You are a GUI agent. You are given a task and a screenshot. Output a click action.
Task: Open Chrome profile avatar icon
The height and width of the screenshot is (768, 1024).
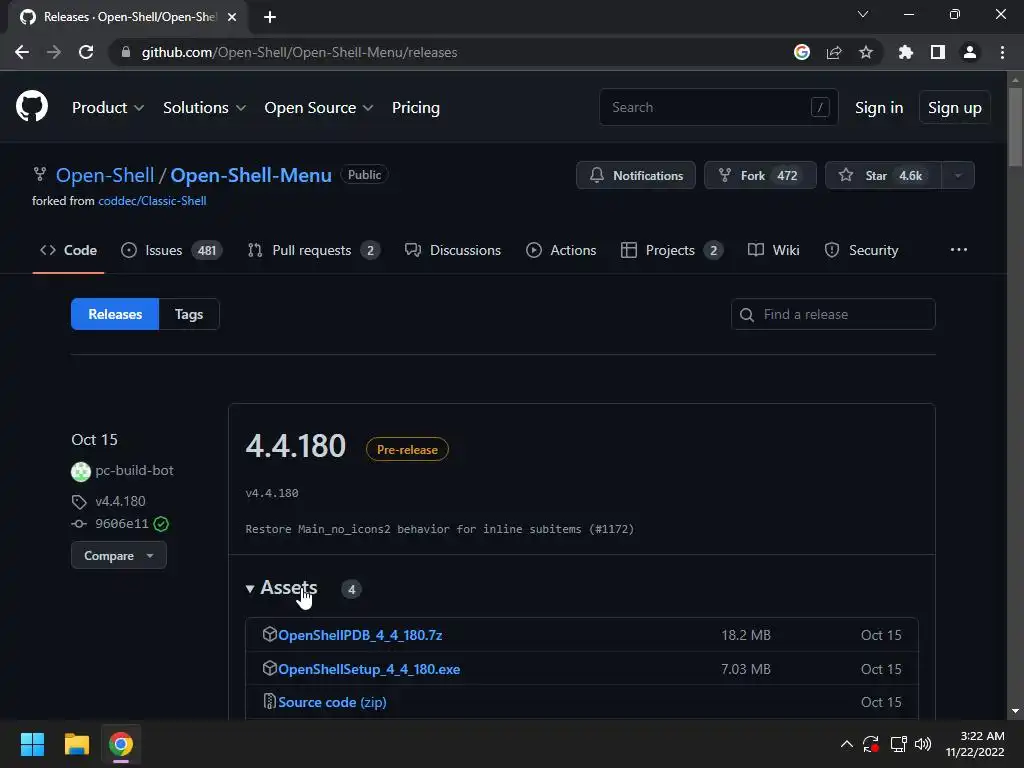click(970, 52)
